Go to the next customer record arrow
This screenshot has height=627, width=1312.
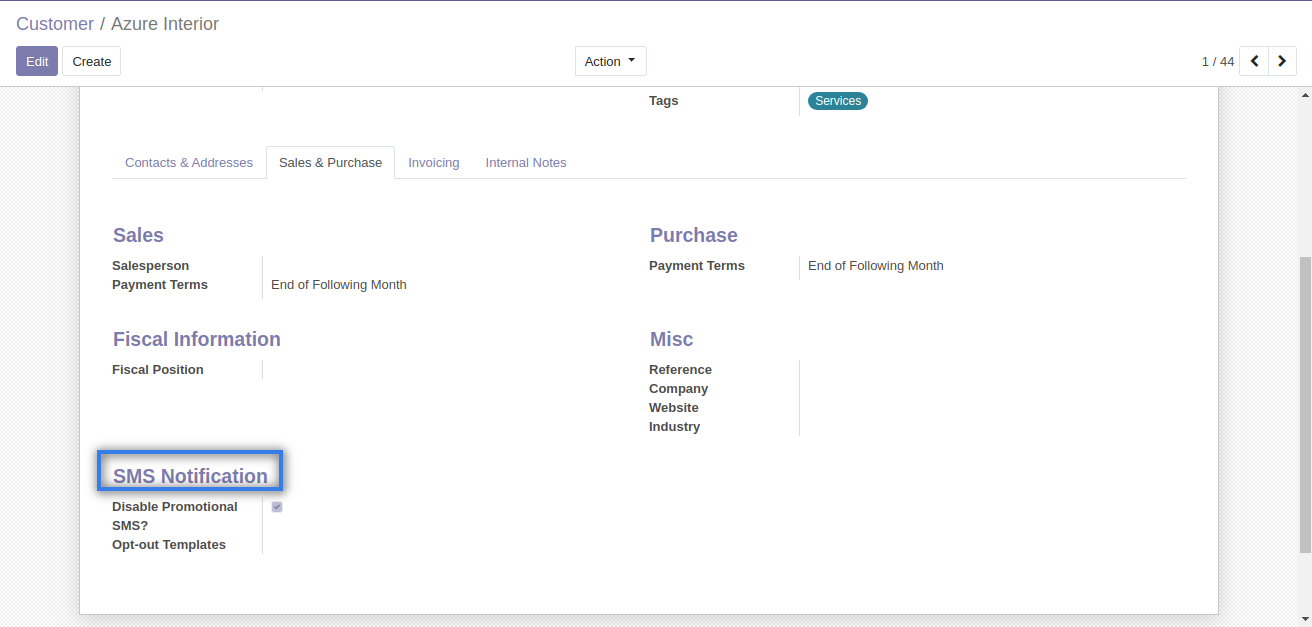(1282, 61)
